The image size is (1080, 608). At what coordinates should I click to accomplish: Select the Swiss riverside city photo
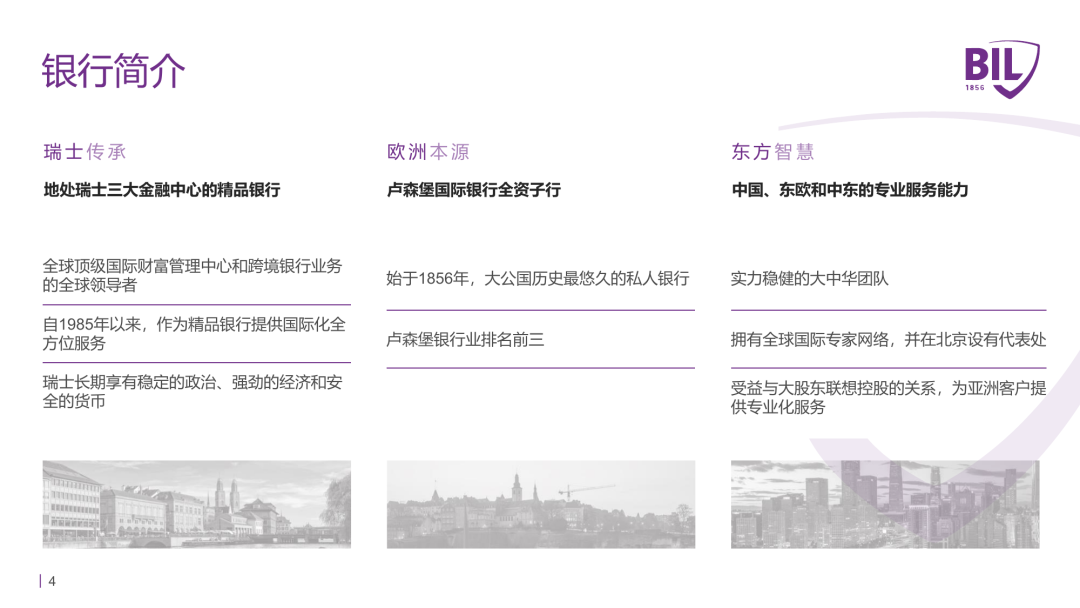[x=197, y=504]
